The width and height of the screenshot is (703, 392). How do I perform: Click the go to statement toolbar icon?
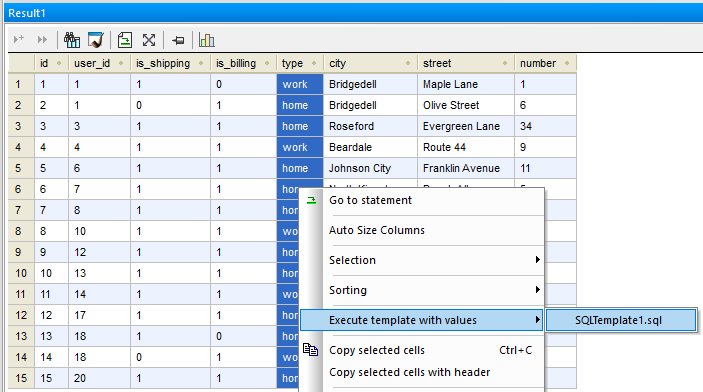pos(125,40)
